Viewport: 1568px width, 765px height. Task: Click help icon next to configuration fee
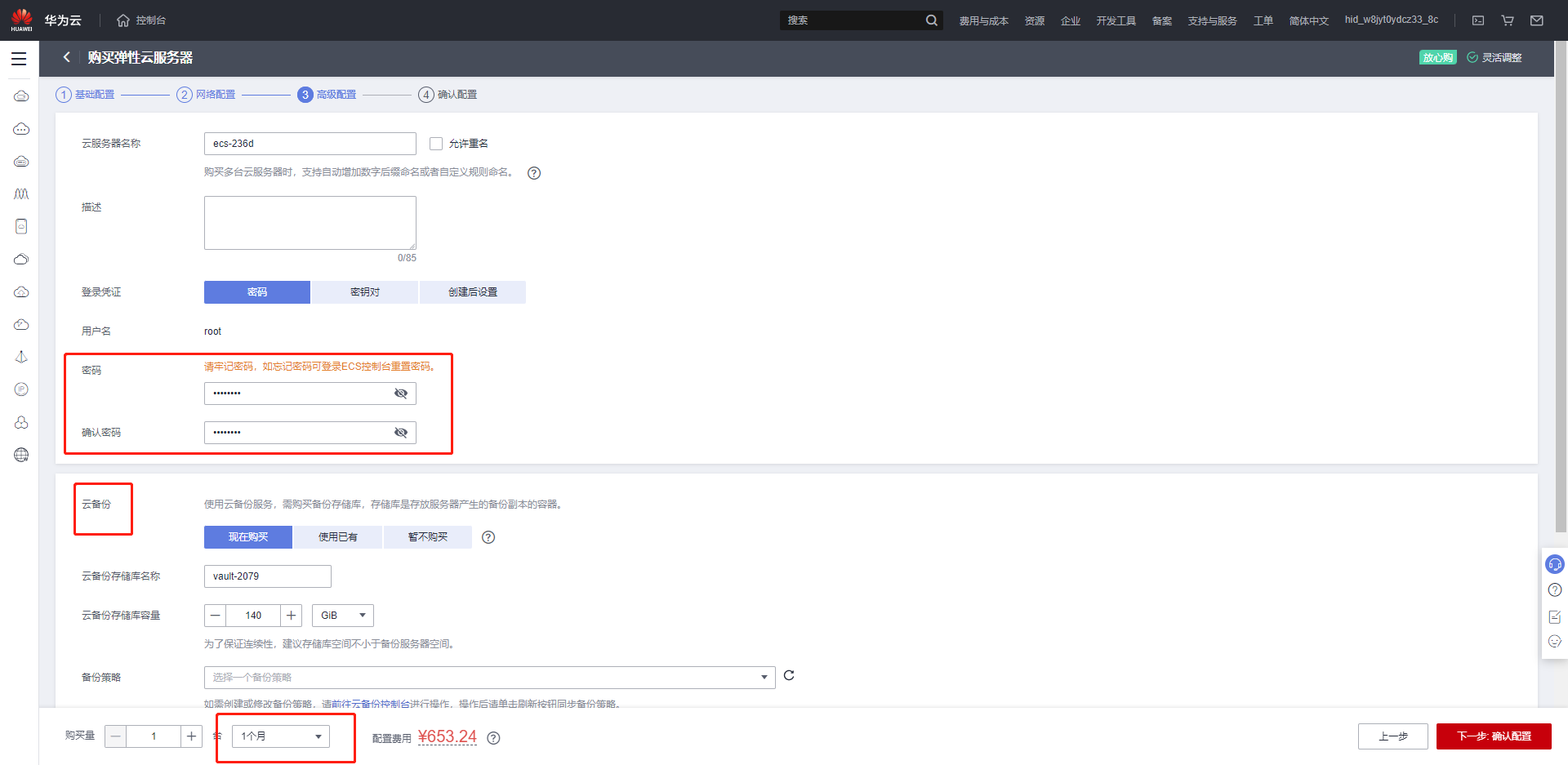tap(493, 738)
